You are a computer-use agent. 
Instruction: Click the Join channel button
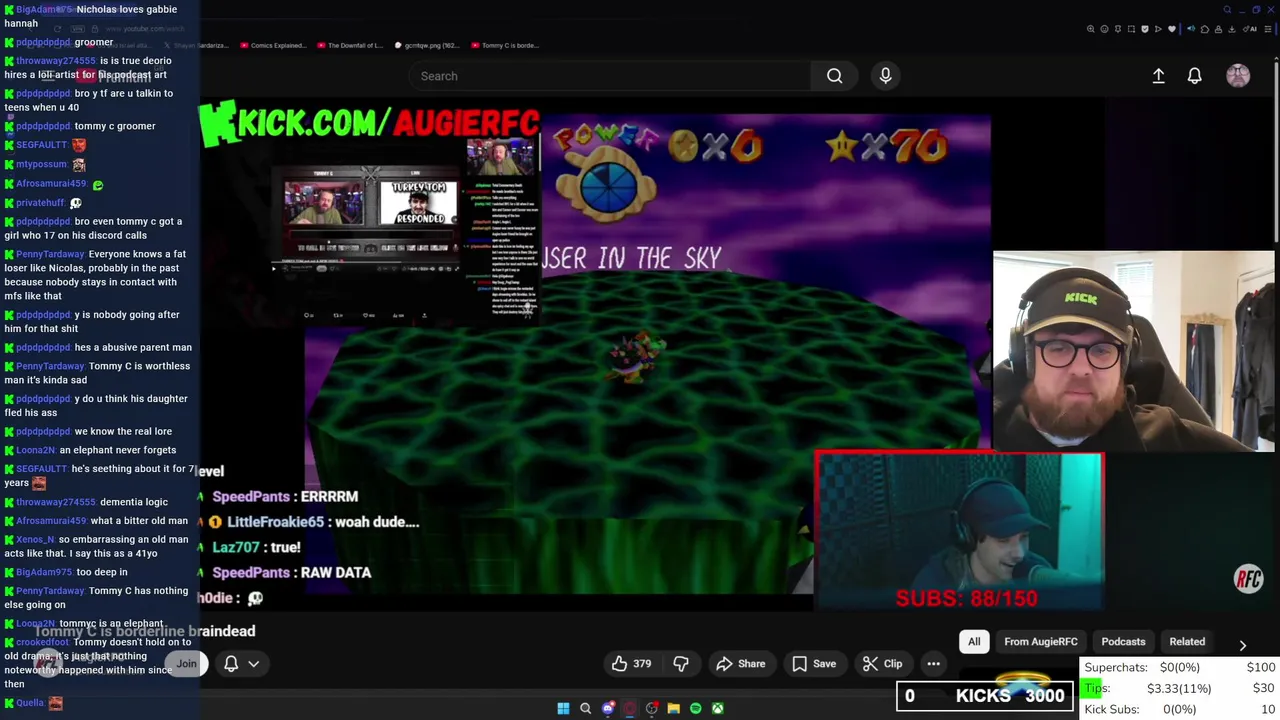(186, 663)
